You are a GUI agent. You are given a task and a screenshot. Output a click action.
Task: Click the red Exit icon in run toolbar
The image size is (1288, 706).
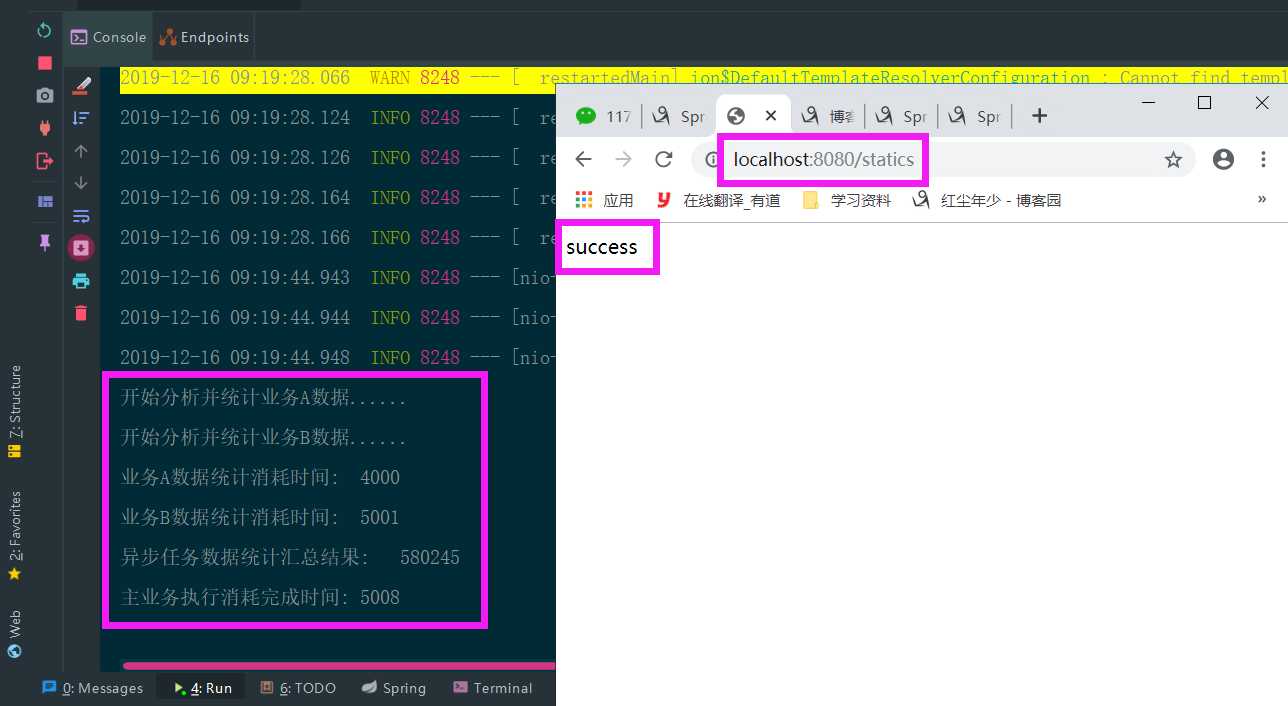pos(44,160)
